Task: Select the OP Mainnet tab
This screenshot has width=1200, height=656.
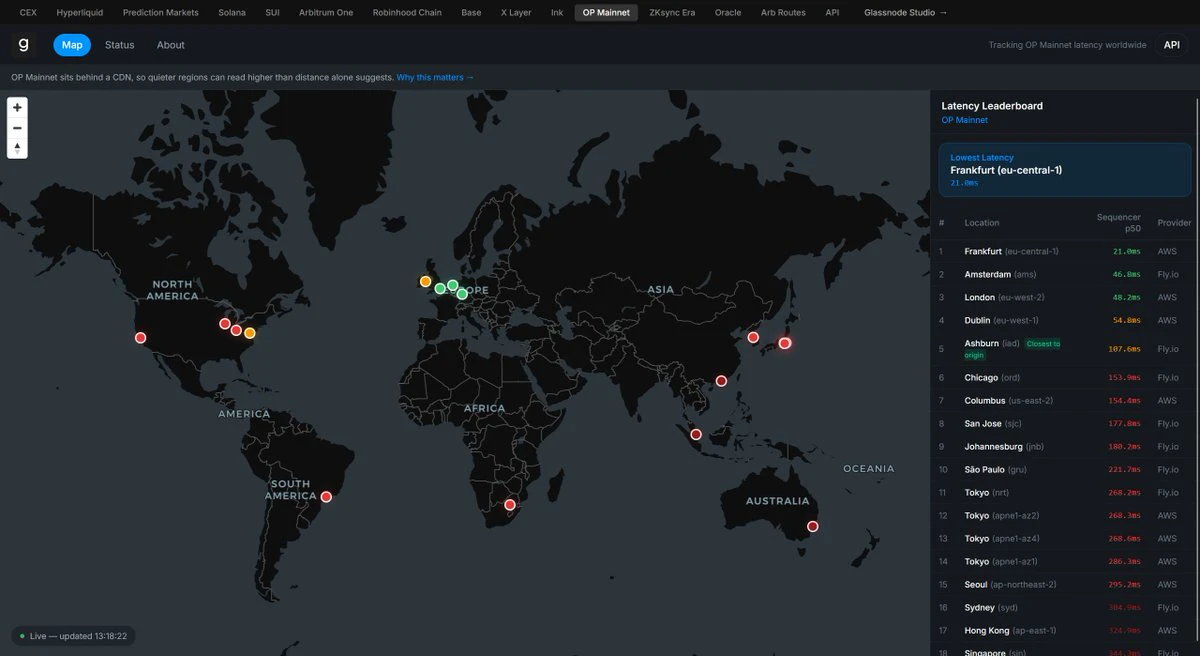Action: pos(607,13)
